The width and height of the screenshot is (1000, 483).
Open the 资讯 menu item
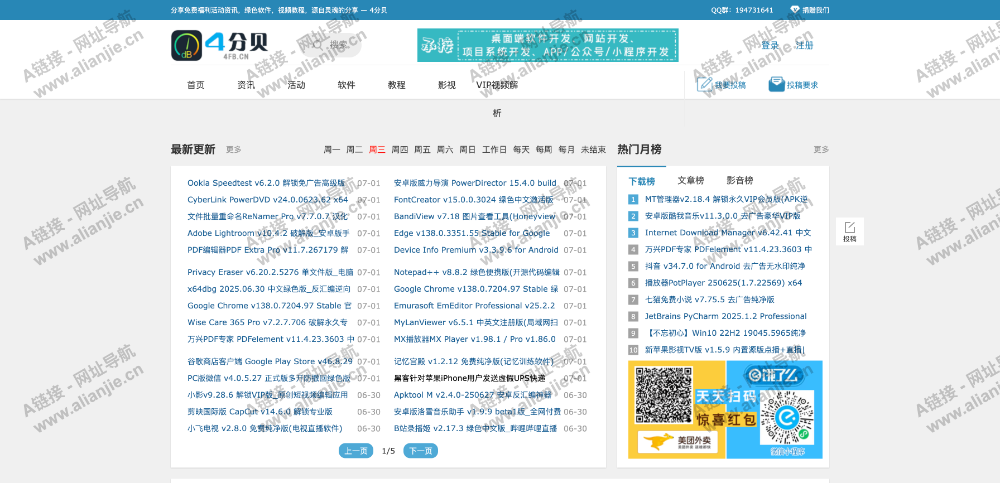(246, 85)
